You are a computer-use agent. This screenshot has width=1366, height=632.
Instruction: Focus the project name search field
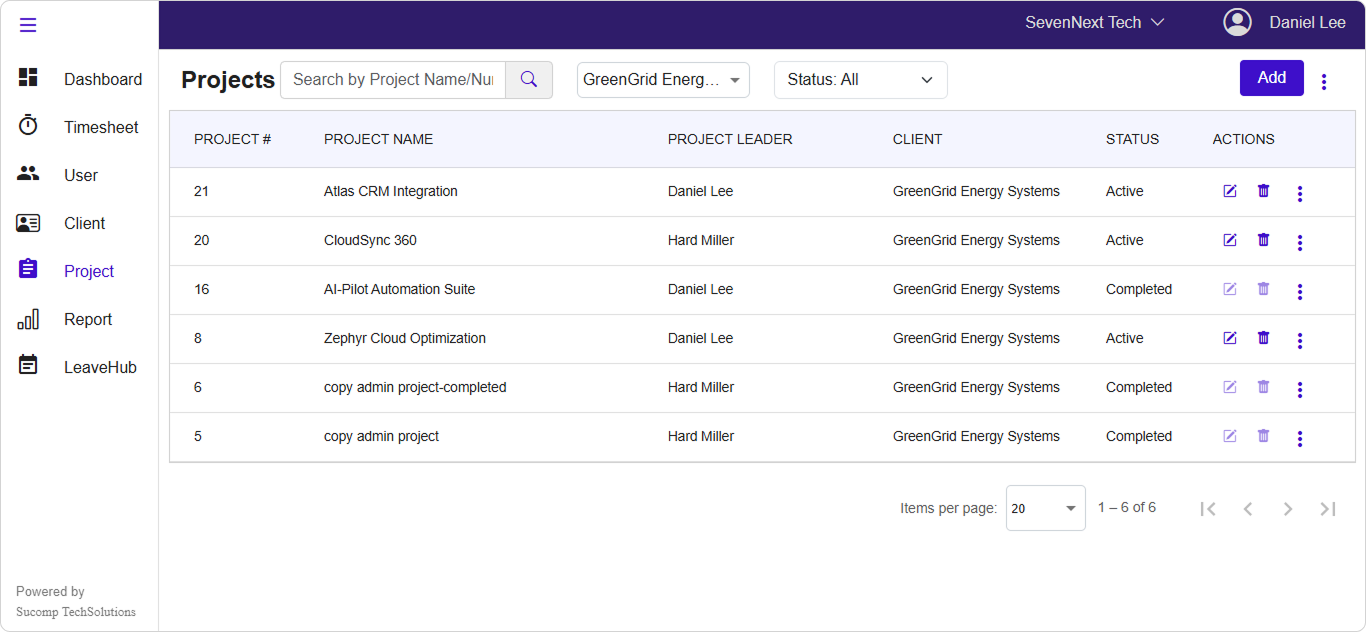click(393, 80)
